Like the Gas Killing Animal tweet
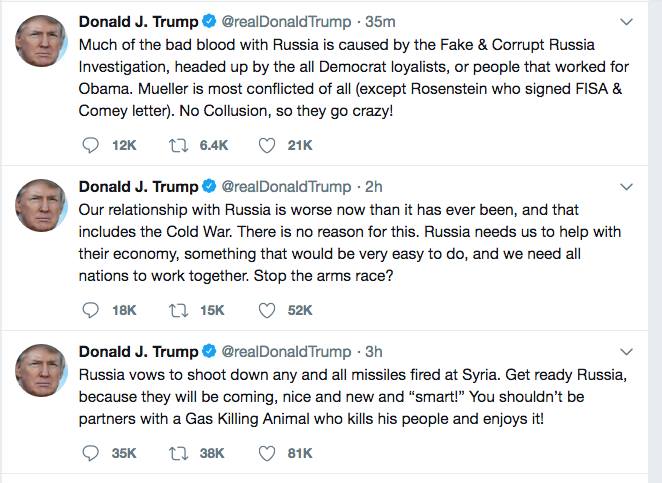 tap(267, 453)
